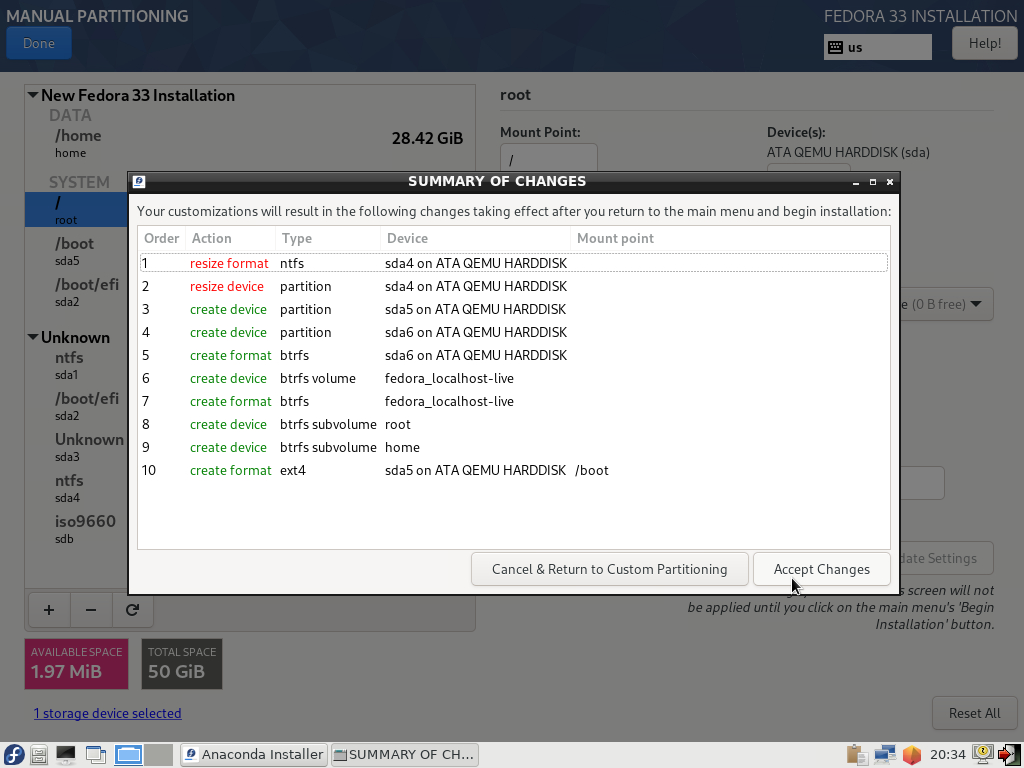Open the clipboard manager tray icon
The width and height of the screenshot is (1024, 768).
857,755
